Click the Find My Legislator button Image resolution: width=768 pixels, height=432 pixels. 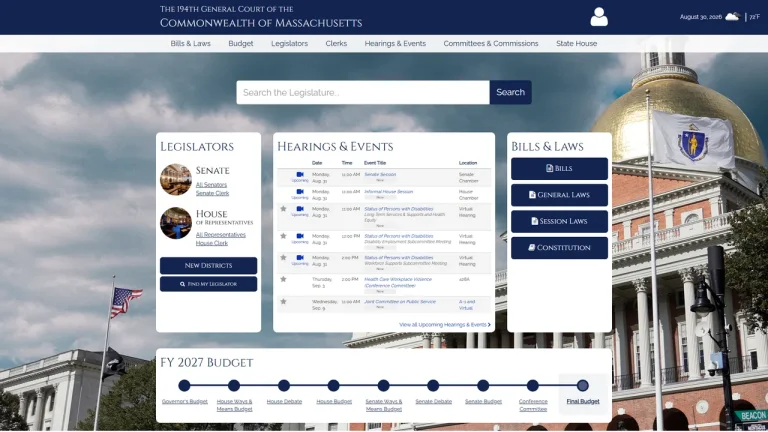(x=208, y=284)
